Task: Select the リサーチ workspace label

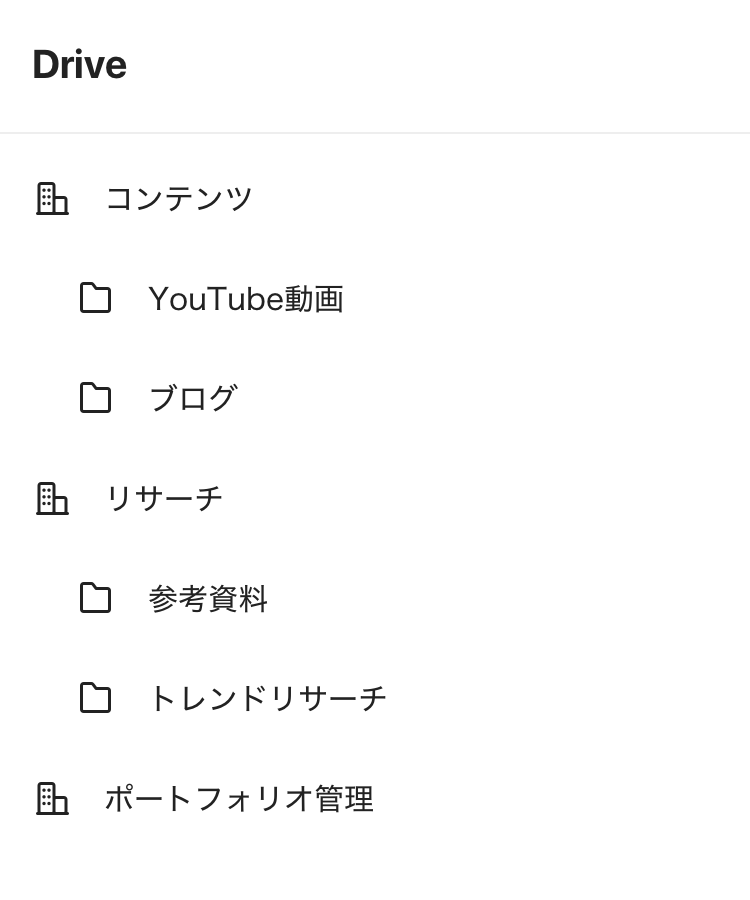Action: click(164, 498)
